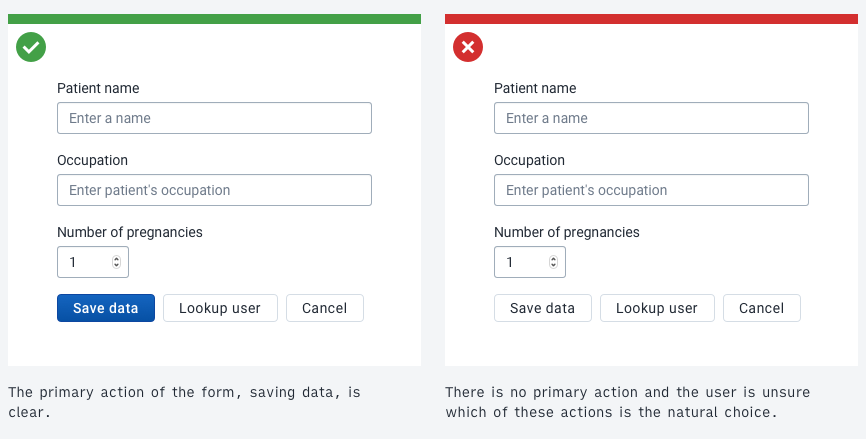Focus Patient name field in green-check form
This screenshot has width=866, height=439.
pos(214,118)
